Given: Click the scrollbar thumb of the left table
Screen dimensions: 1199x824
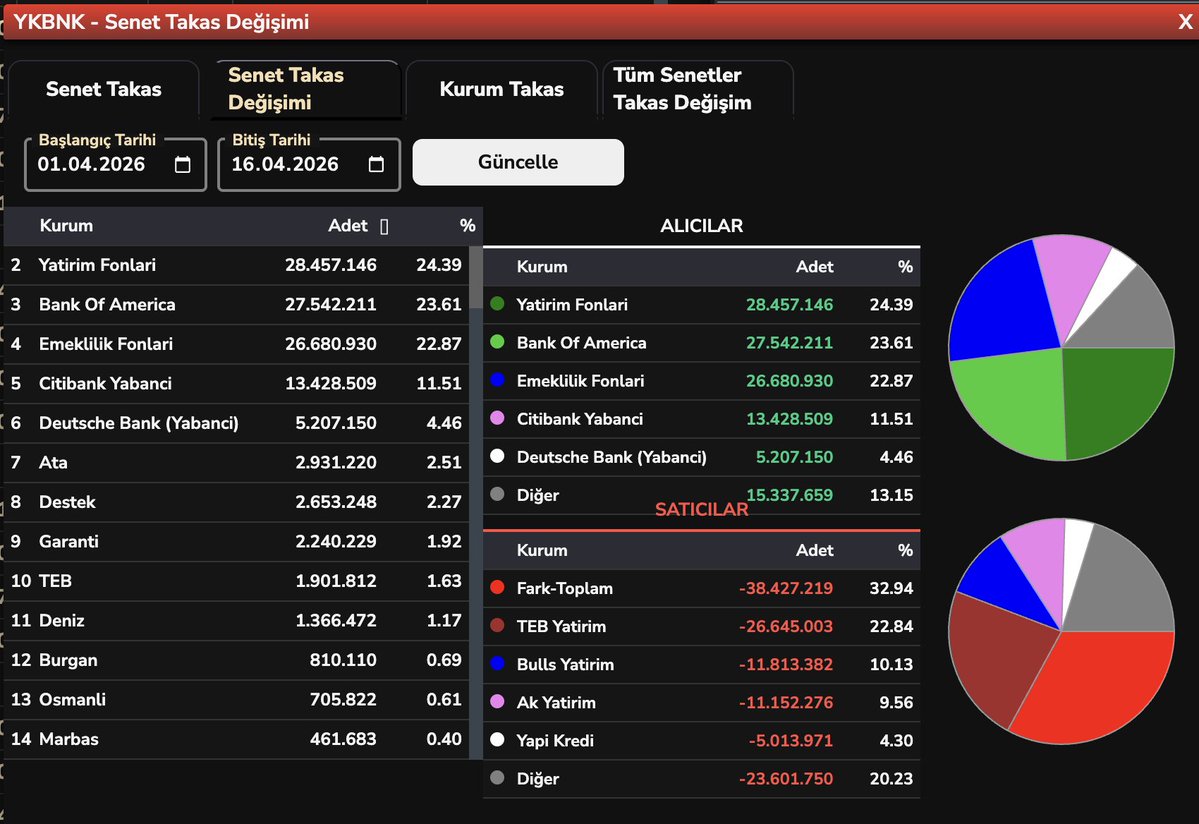Looking at the screenshot, I should [476, 277].
